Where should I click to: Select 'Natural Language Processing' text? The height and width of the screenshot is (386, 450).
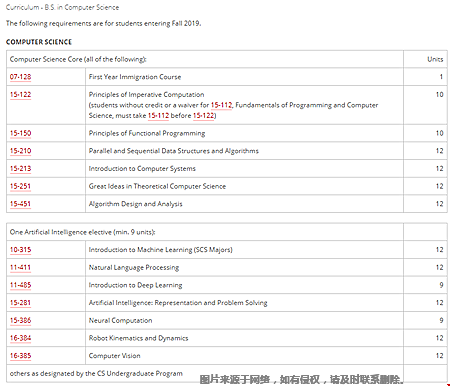point(134,267)
